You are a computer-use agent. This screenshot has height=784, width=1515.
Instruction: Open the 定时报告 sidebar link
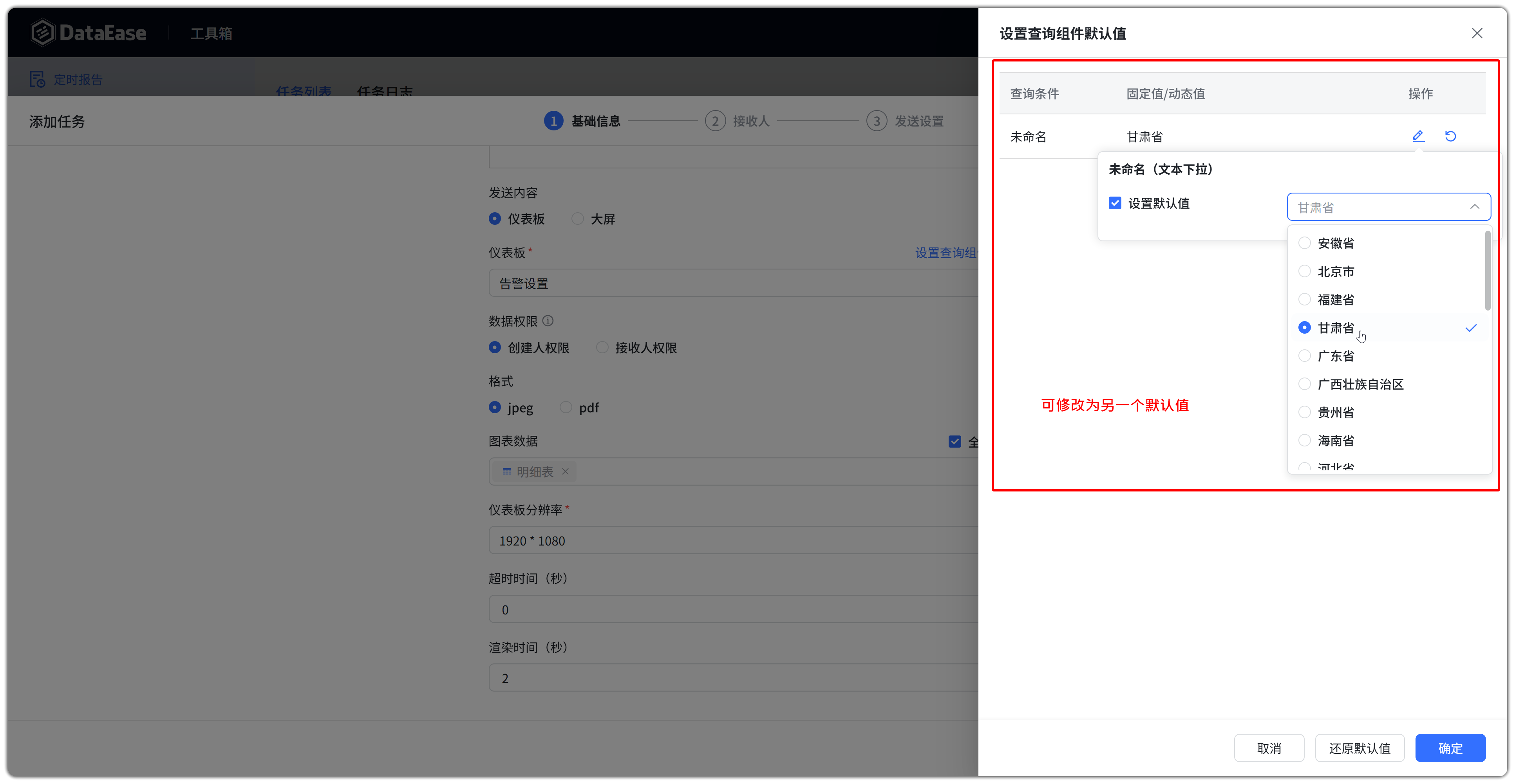78,79
